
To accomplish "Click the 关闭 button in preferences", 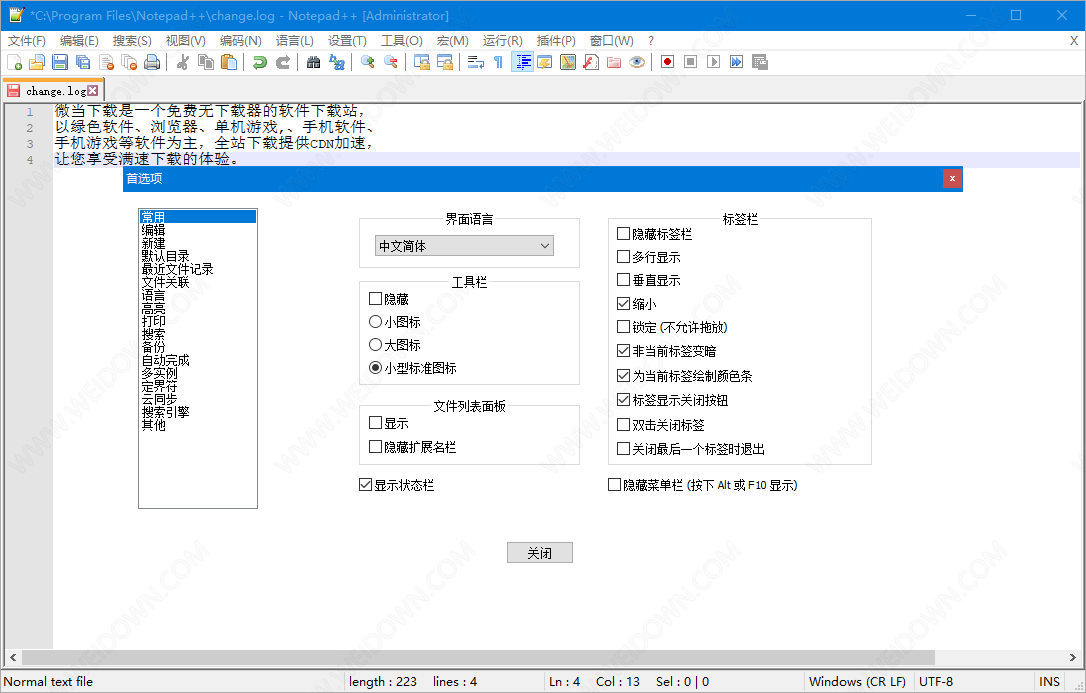I will pos(540,552).
